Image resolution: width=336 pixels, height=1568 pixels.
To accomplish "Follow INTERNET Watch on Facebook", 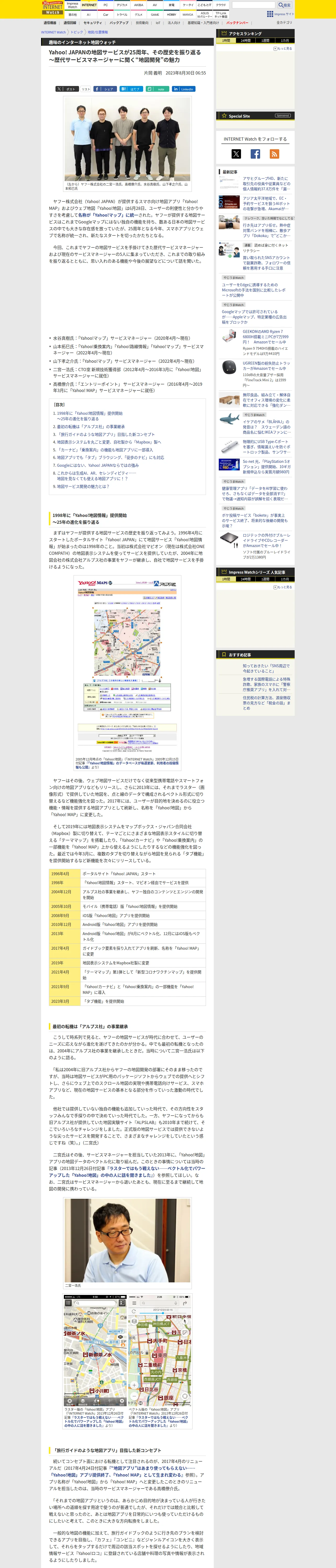I will tap(255, 154).
